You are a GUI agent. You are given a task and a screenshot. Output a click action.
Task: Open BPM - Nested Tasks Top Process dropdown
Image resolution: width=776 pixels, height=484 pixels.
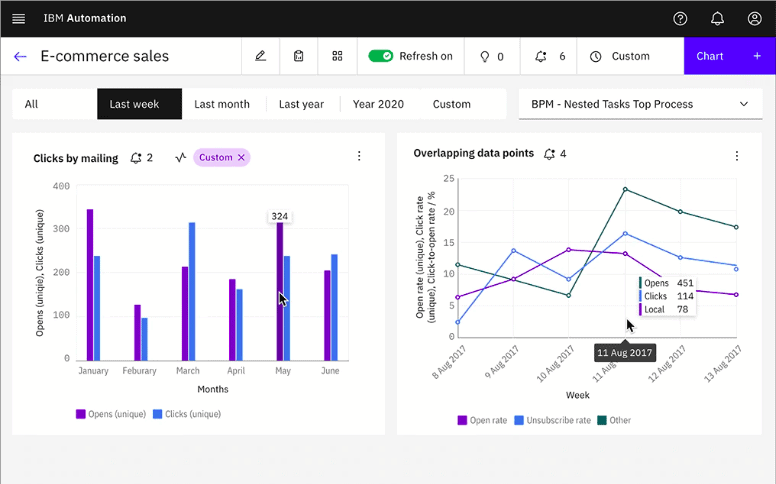point(640,104)
